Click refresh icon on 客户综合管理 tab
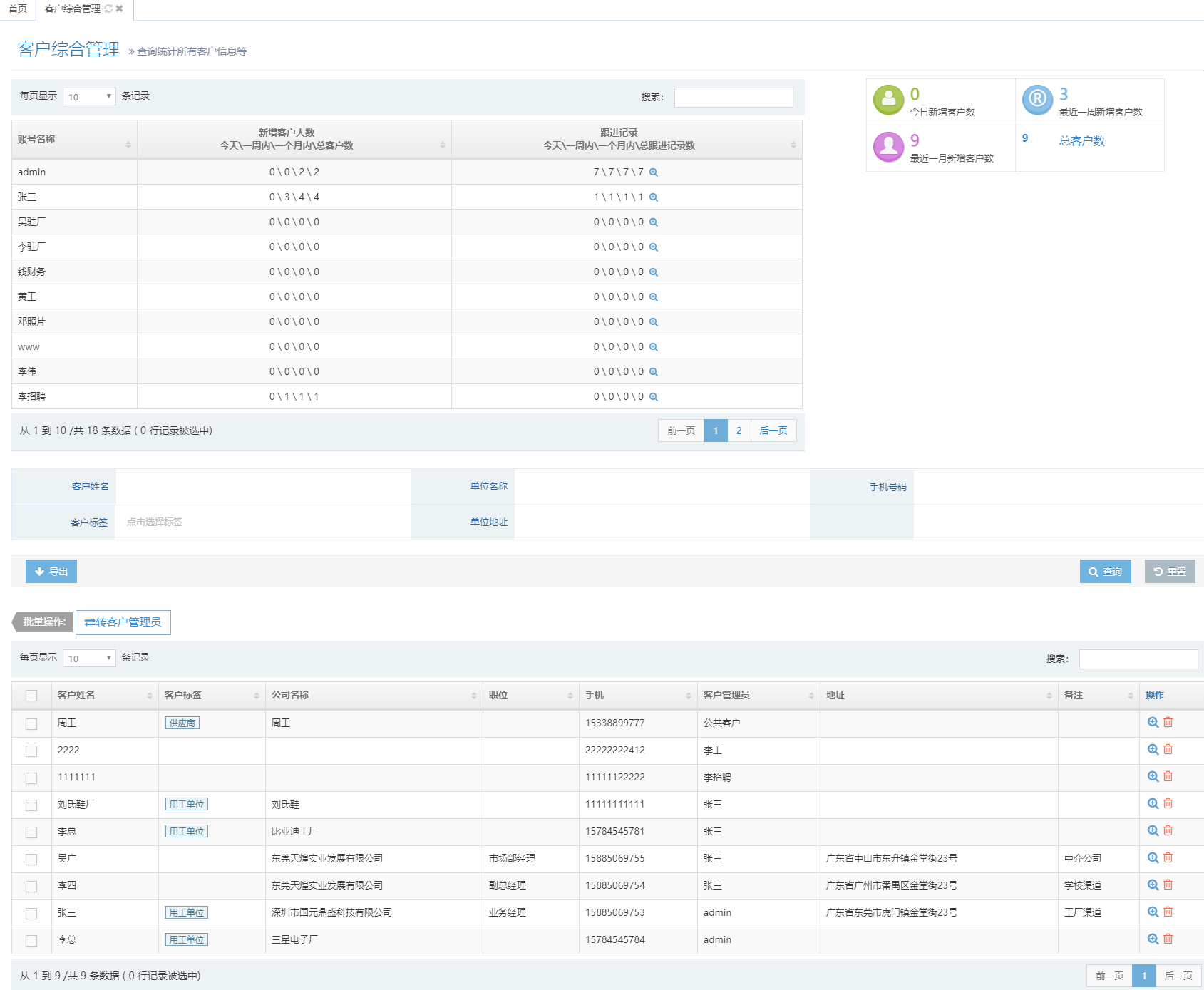1204x990 pixels. pyautogui.click(x=108, y=9)
